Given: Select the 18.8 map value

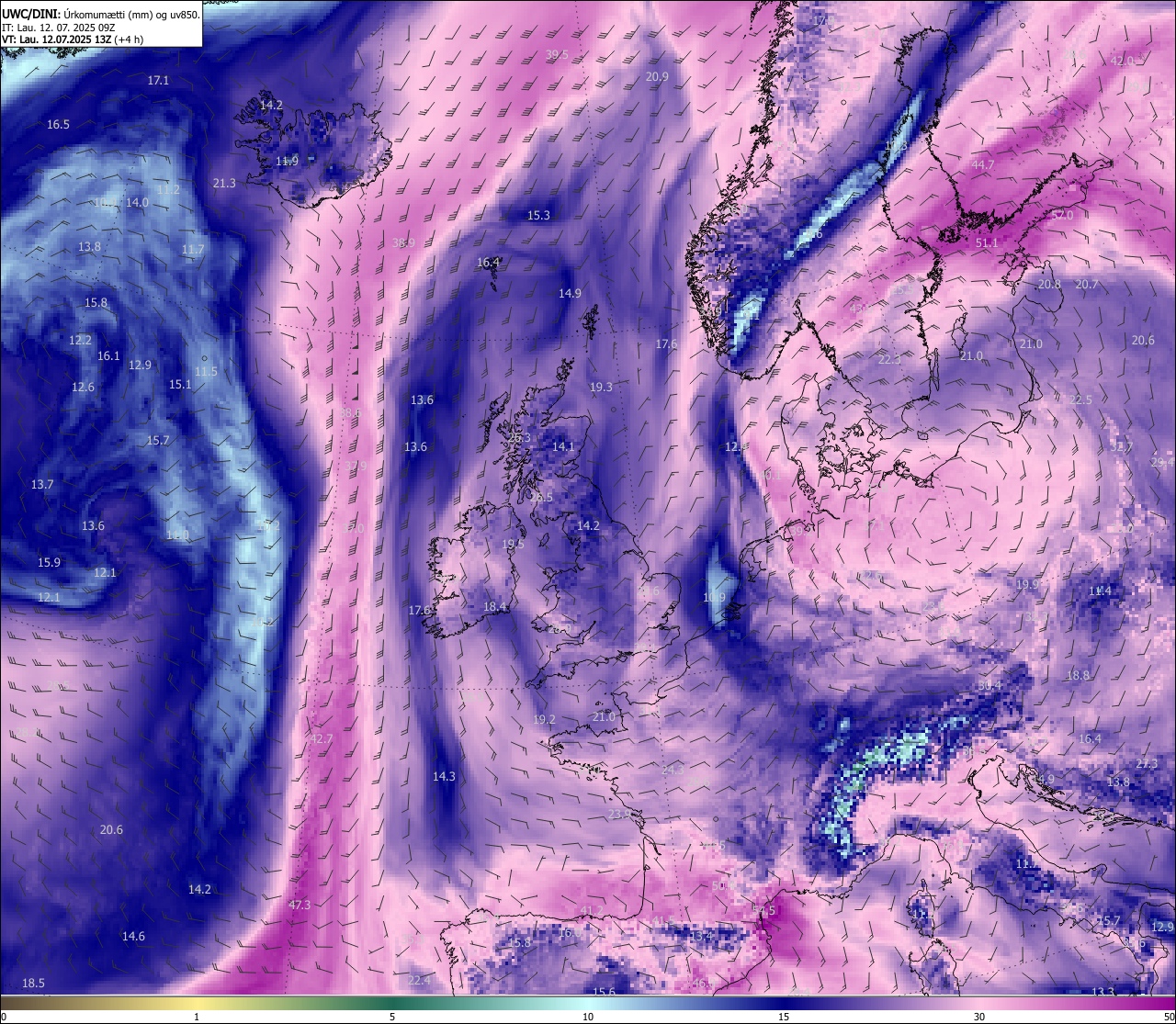Looking at the screenshot, I should (1078, 676).
